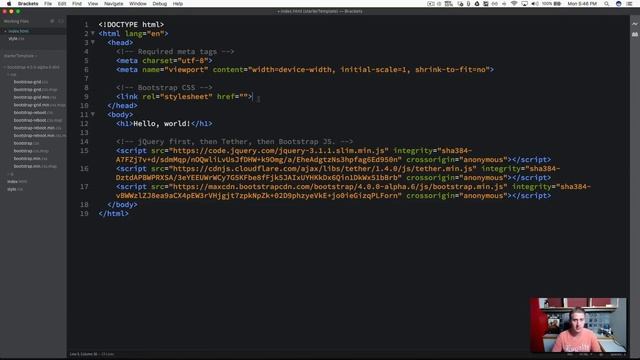640x360 pixels.
Task: Open bootstrap-grid.min.css in file tree
Action: coord(35,98)
